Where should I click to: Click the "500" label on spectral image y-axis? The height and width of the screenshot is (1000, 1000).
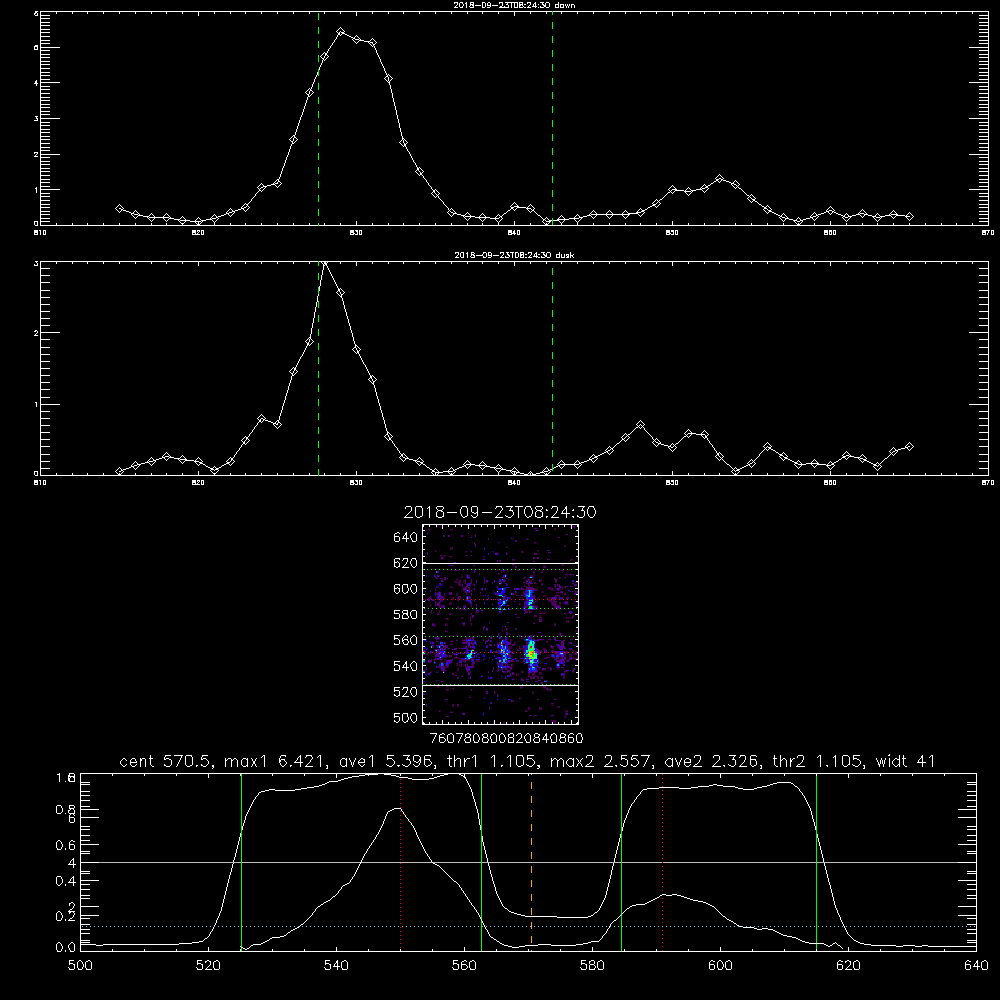(x=406, y=717)
